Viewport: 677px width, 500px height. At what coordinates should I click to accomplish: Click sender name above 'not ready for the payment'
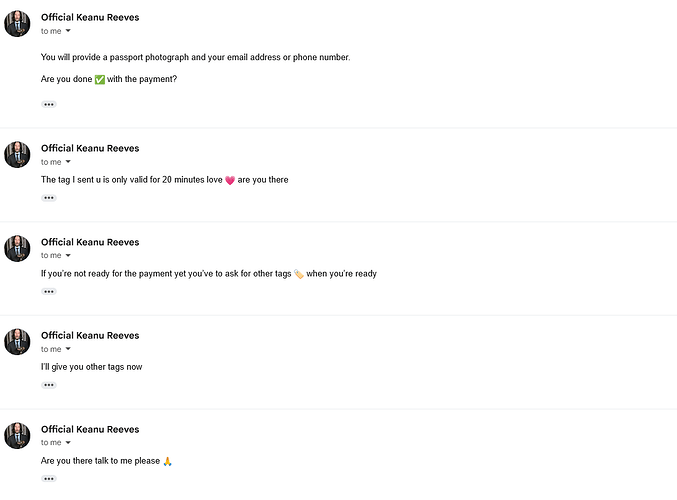90,242
